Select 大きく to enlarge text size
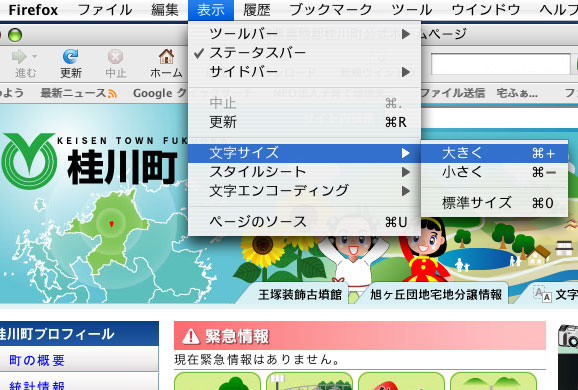Image resolution: width=578 pixels, height=390 pixels. pos(494,153)
